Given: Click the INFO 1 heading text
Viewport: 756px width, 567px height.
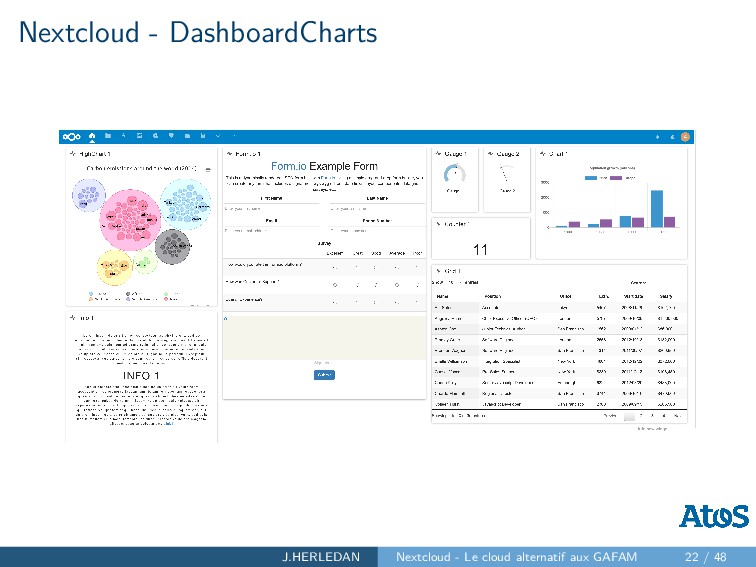Looking at the screenshot, I should click(141, 376).
